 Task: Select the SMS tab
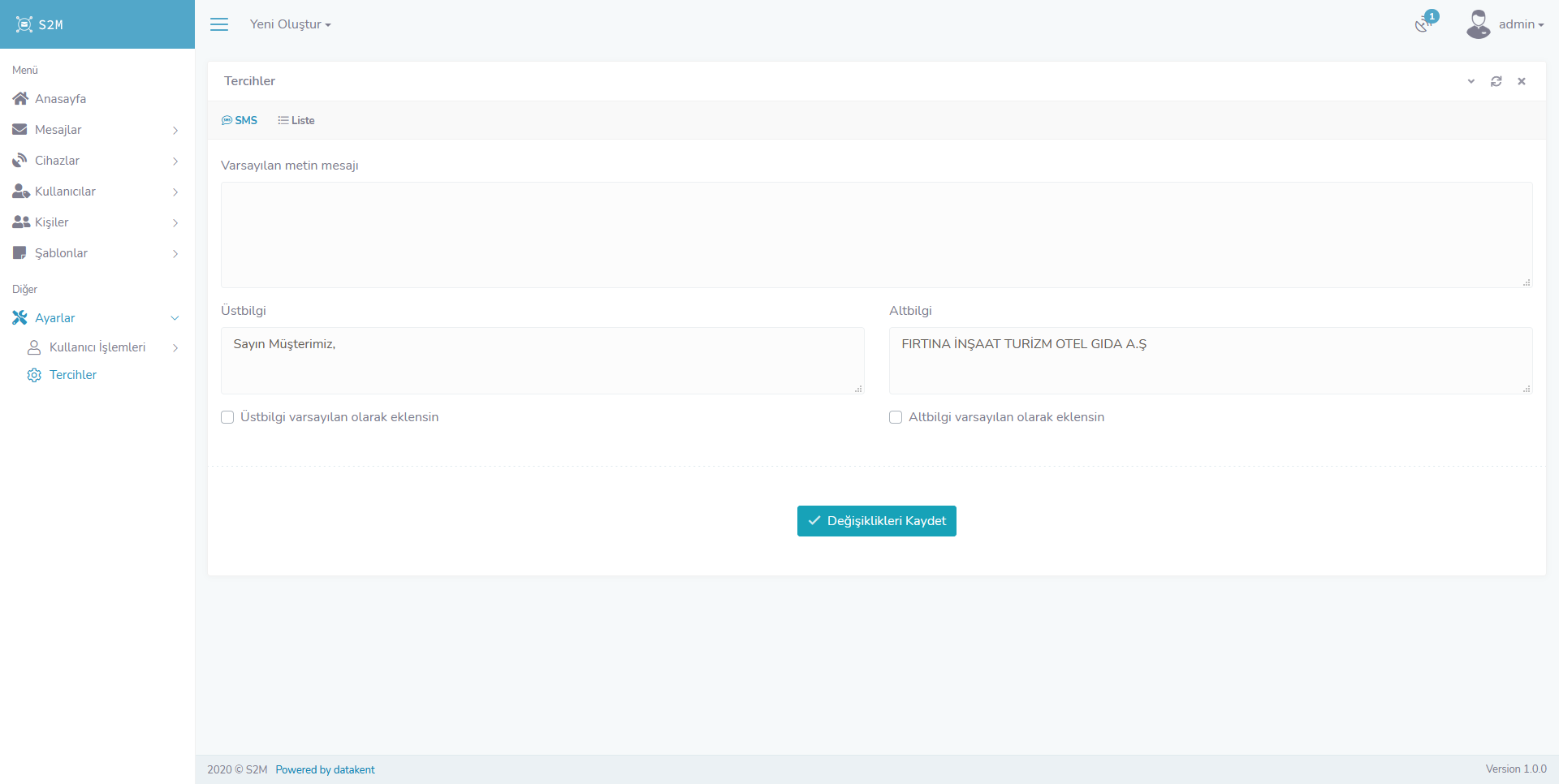tap(240, 120)
